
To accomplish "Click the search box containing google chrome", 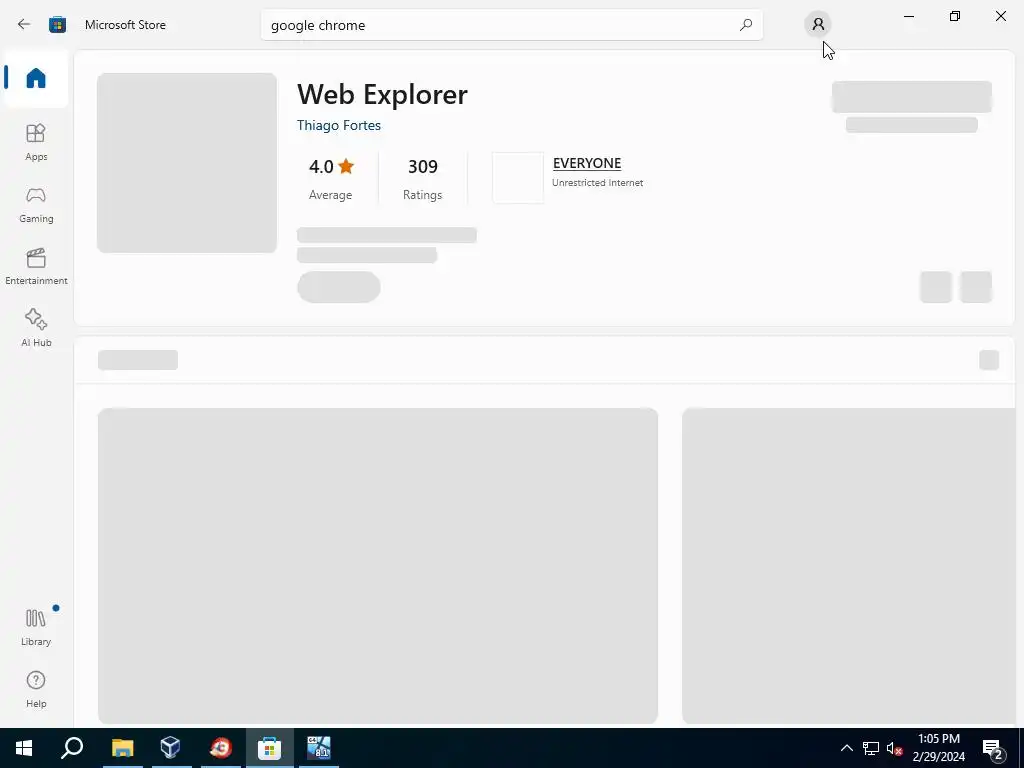I will click(511, 25).
